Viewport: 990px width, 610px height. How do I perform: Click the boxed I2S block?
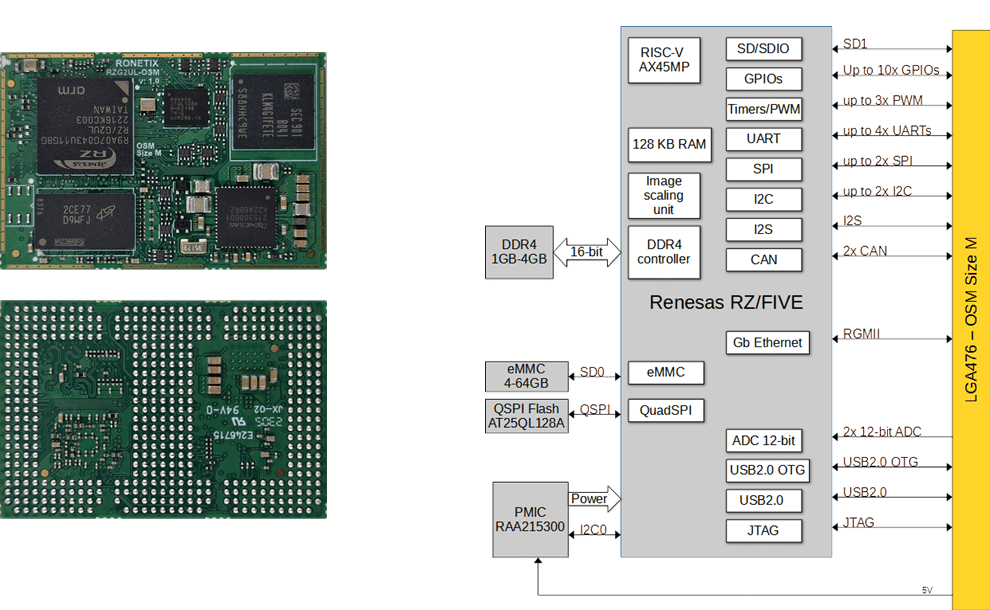click(763, 230)
